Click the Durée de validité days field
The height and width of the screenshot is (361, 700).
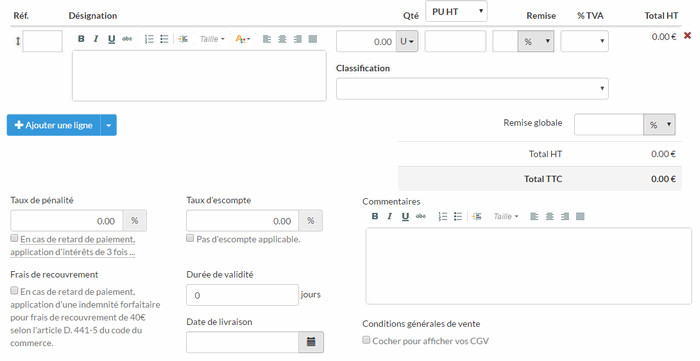pos(242,295)
